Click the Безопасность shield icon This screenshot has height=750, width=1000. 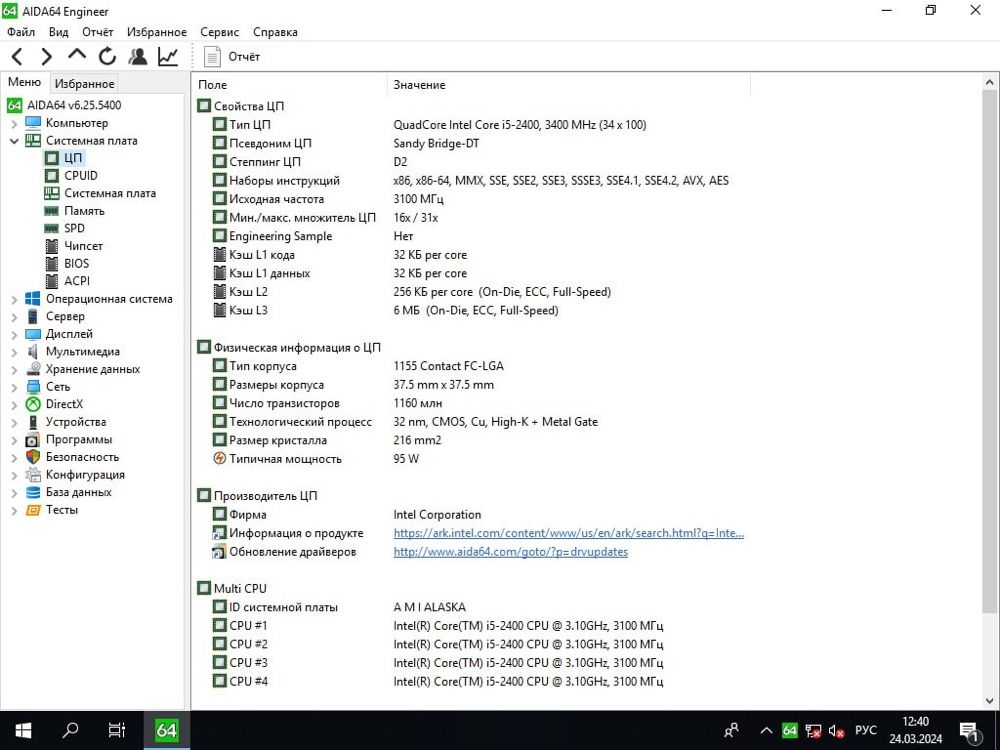coord(33,457)
